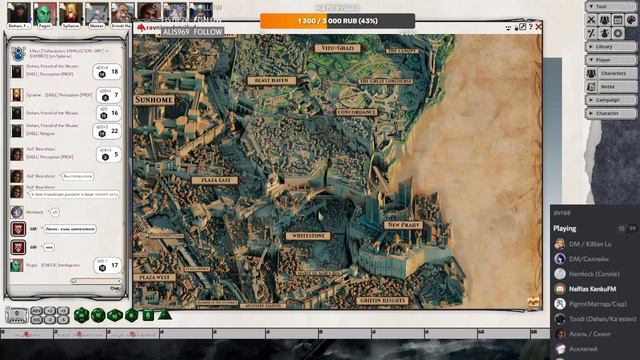Click the Plaza East label on the map
Image resolution: width=640 pixels, height=360 pixels.
(215, 180)
